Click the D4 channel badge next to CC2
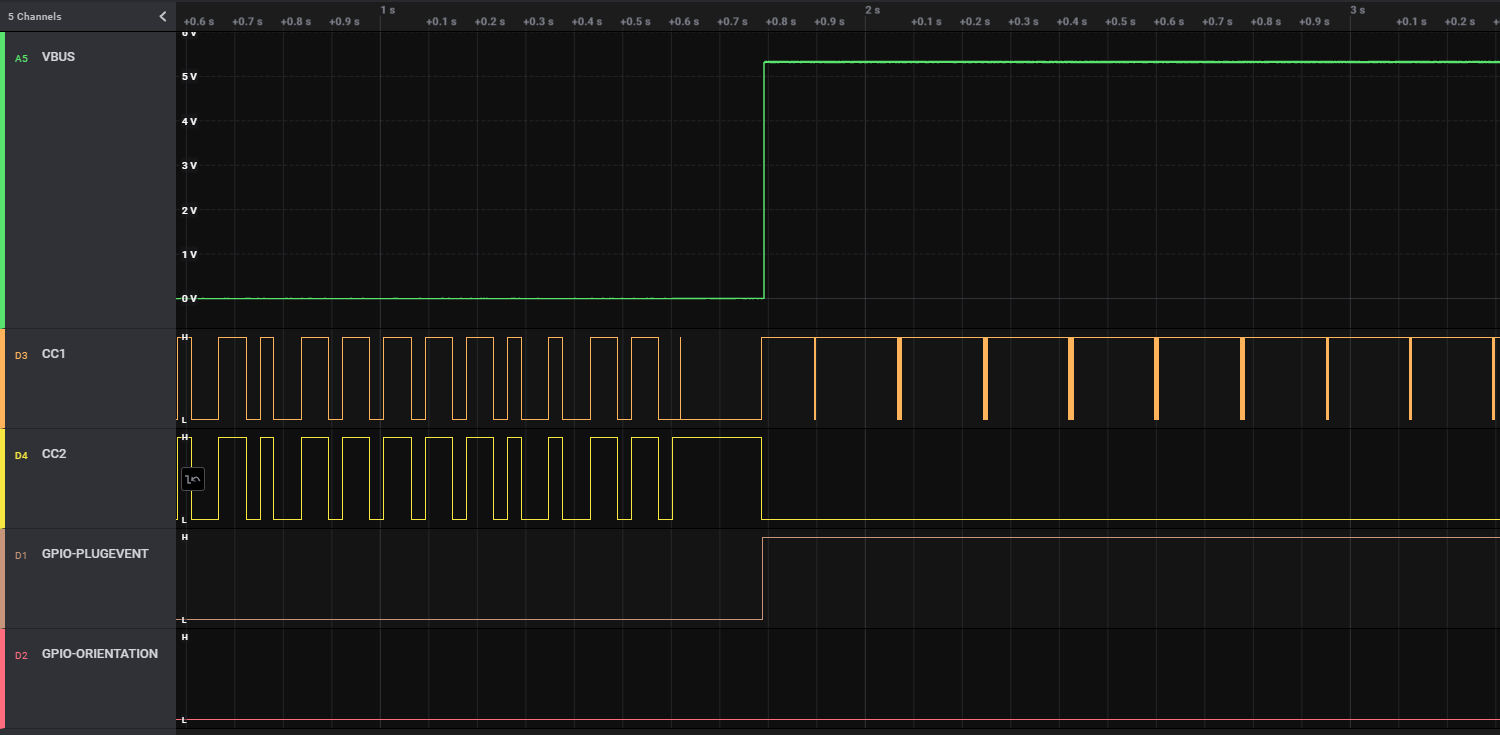This screenshot has width=1500, height=735. pyautogui.click(x=20, y=454)
